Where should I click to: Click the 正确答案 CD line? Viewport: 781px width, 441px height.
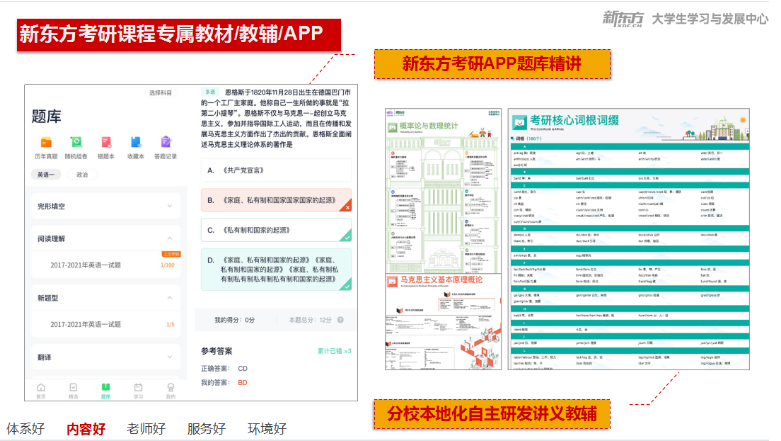coord(225,369)
